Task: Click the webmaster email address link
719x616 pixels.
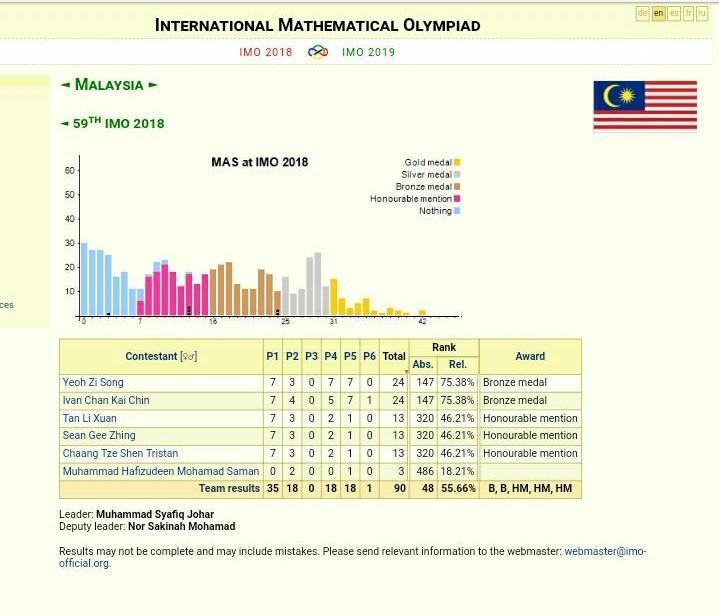Action: tap(605, 551)
